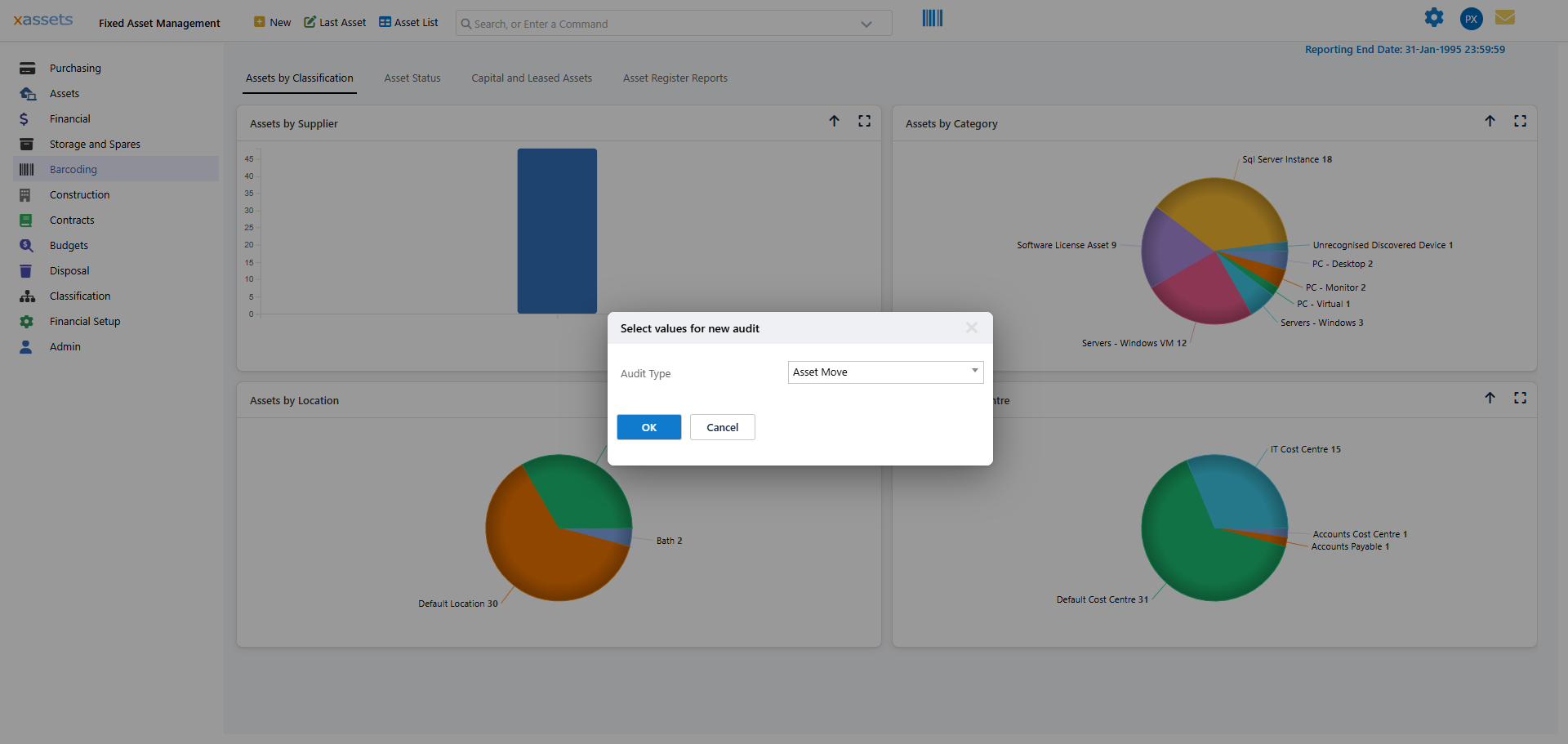Click the barcode icon in the top bar
1568x744 pixels.
(931, 17)
